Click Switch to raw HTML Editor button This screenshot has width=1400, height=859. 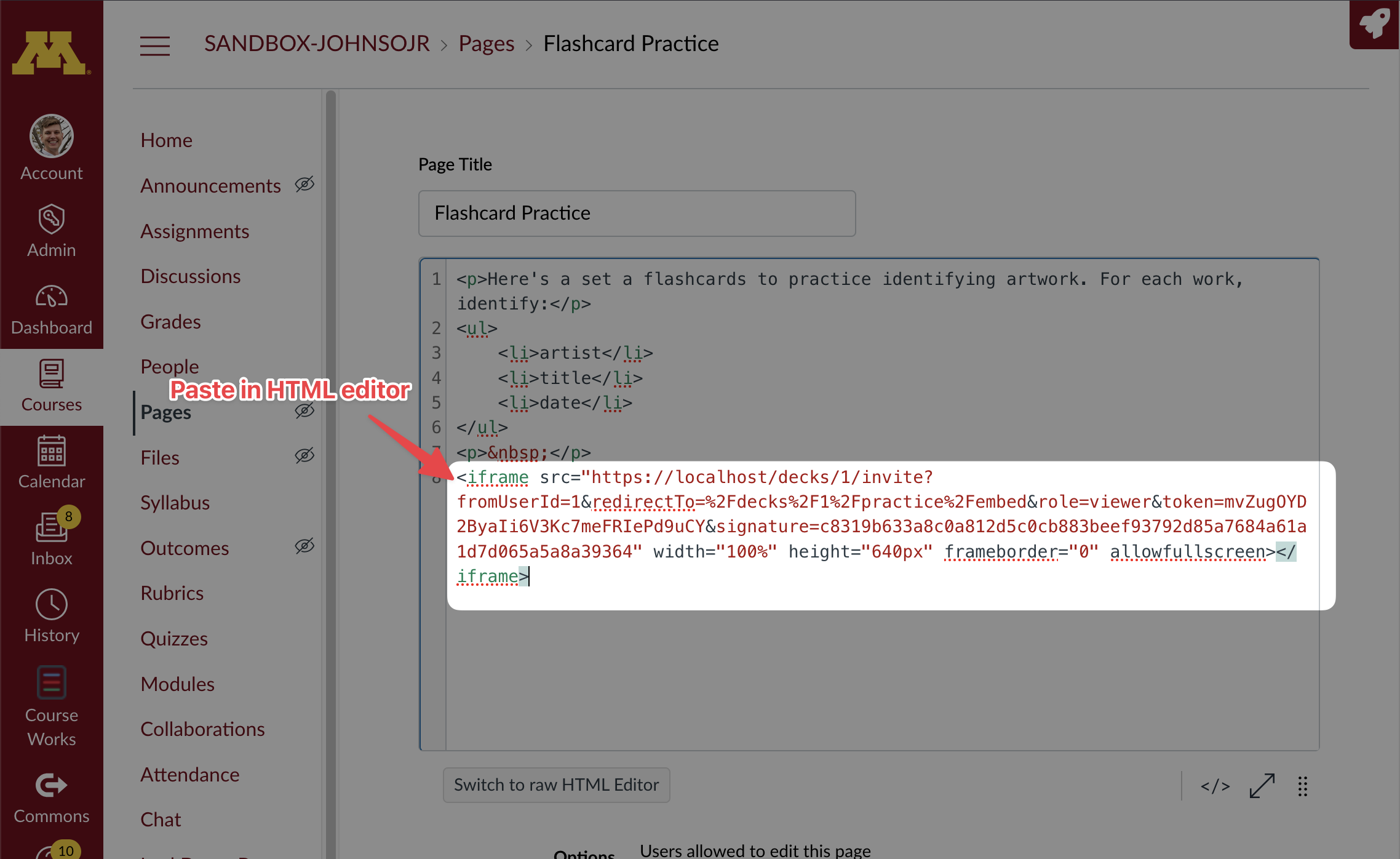(556, 785)
